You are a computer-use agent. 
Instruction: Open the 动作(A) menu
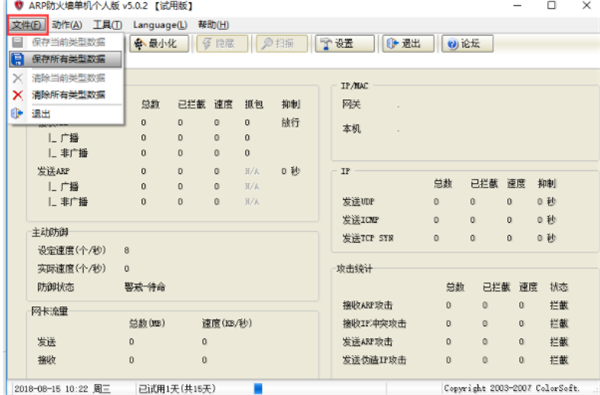click(x=67, y=25)
